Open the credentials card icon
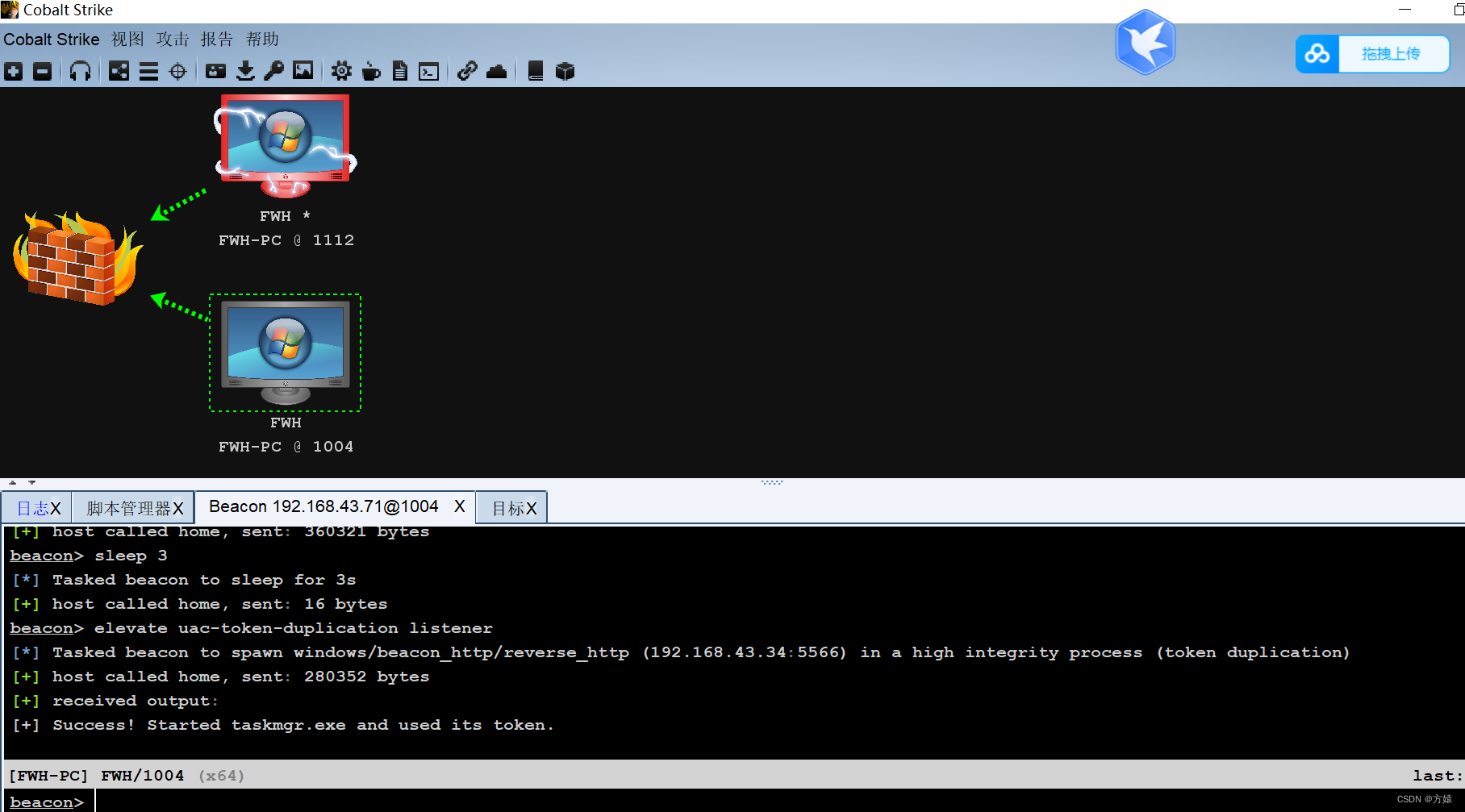Image resolution: width=1465 pixels, height=812 pixels. (x=215, y=72)
